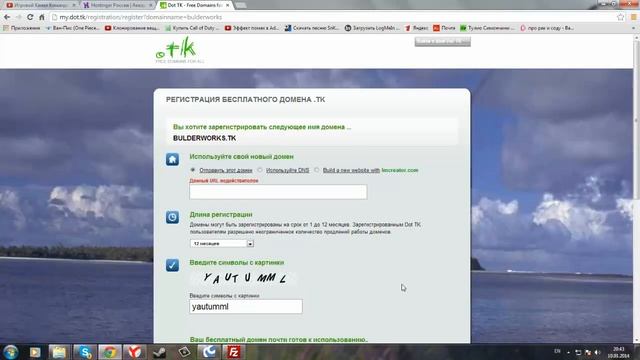This screenshot has height=360, width=640.
Task: Select the use DNS radio option
Action: click(260, 170)
